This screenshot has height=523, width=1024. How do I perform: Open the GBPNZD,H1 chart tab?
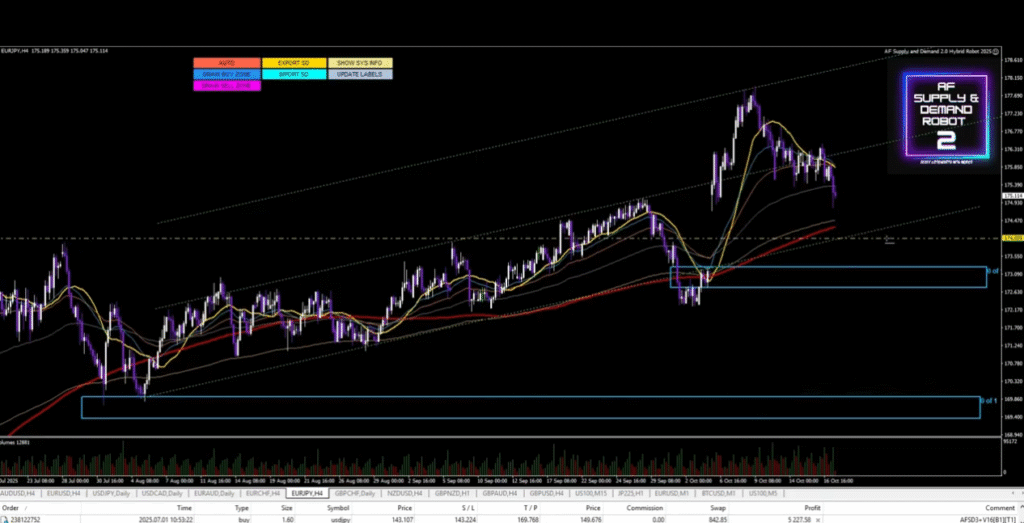point(454,493)
